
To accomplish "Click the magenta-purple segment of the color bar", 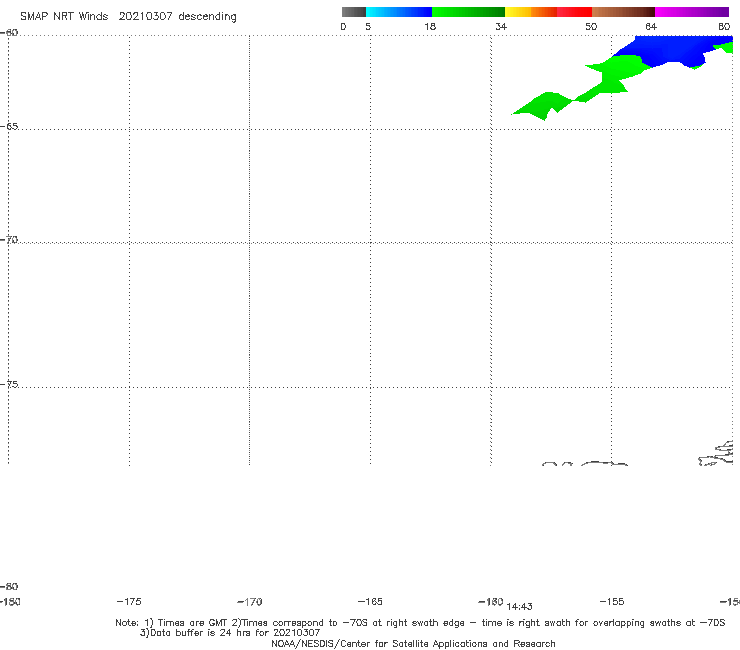I will pyautogui.click(x=692, y=12).
